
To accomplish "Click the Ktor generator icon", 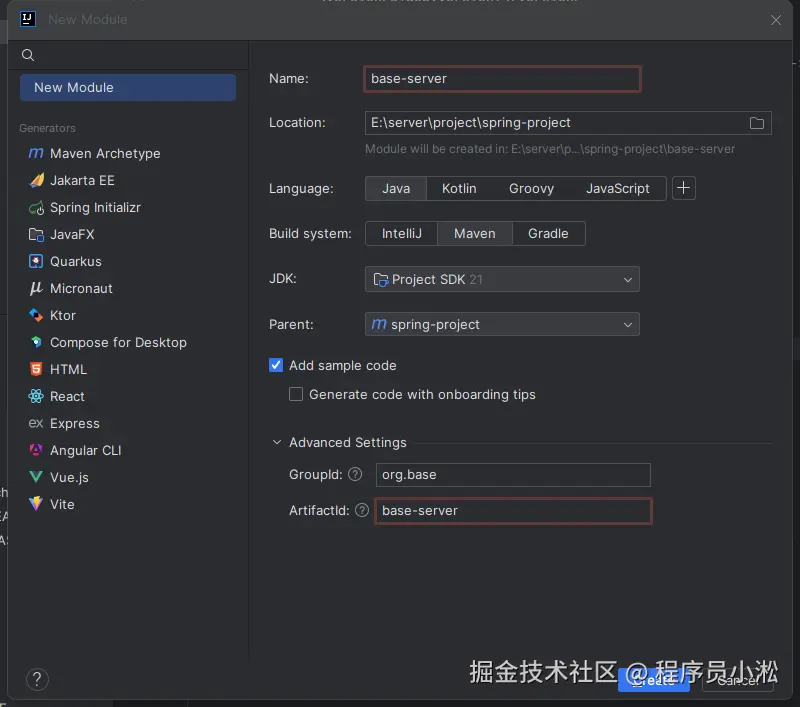I will [x=36, y=315].
